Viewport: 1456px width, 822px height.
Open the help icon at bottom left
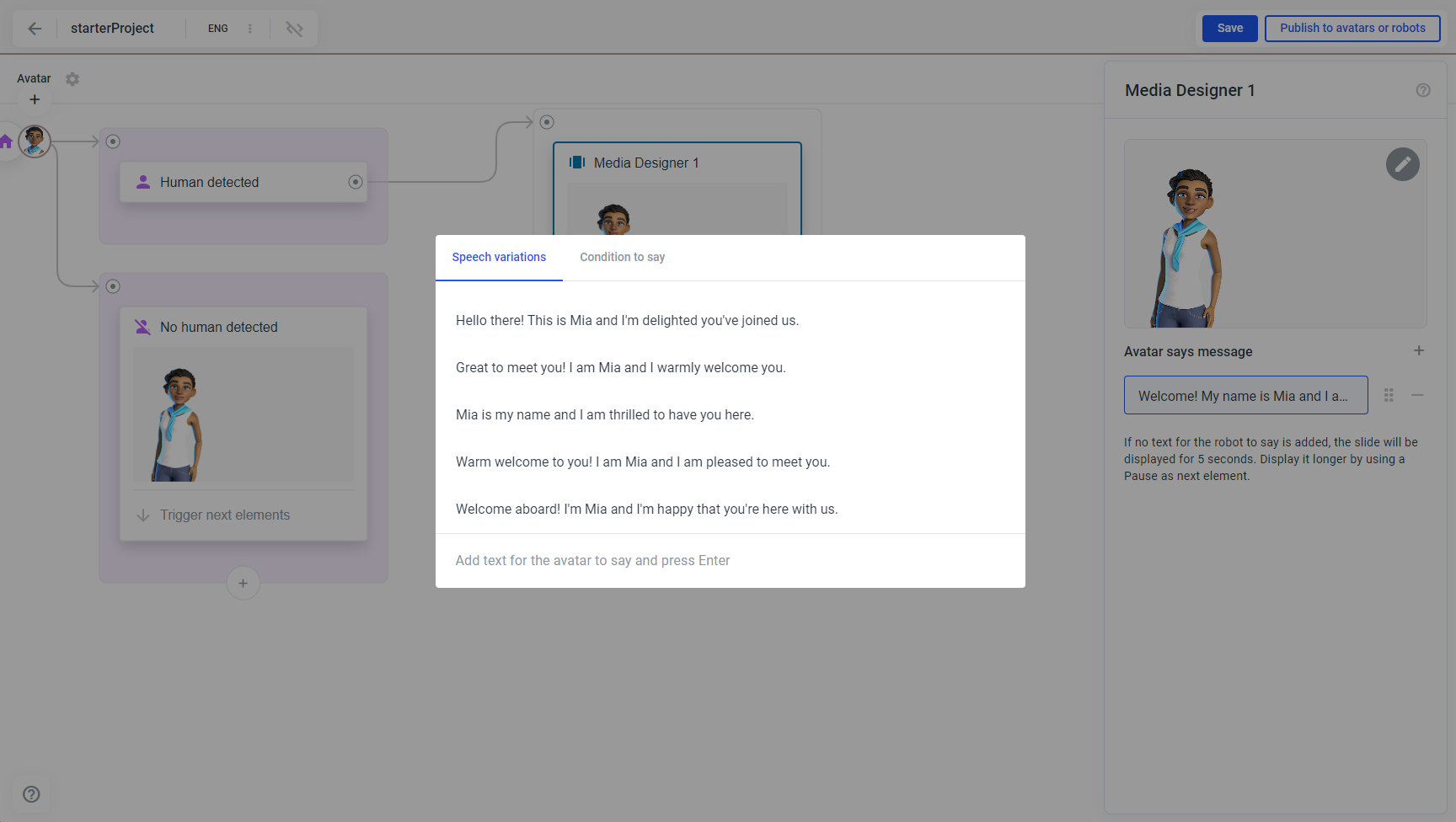click(x=31, y=794)
